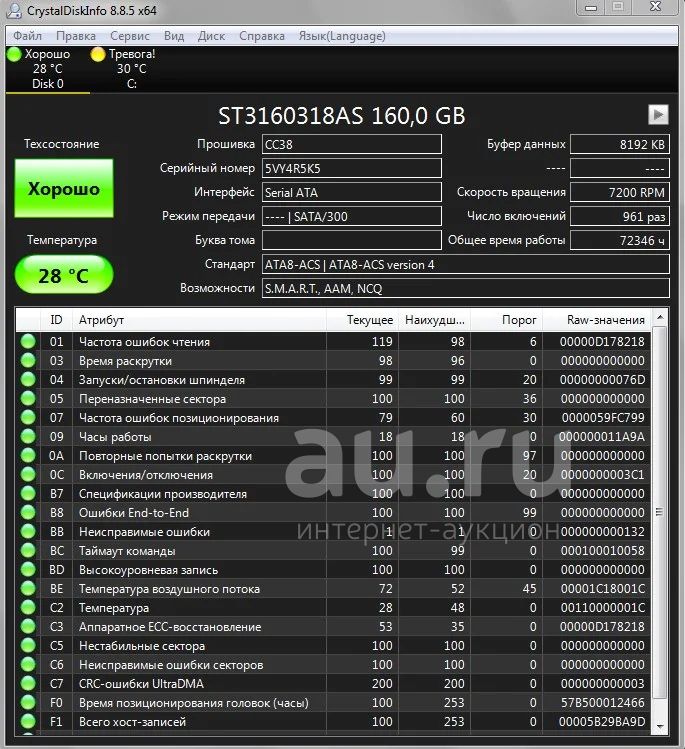Open the Файл menu
The image size is (685, 749).
click(27, 36)
